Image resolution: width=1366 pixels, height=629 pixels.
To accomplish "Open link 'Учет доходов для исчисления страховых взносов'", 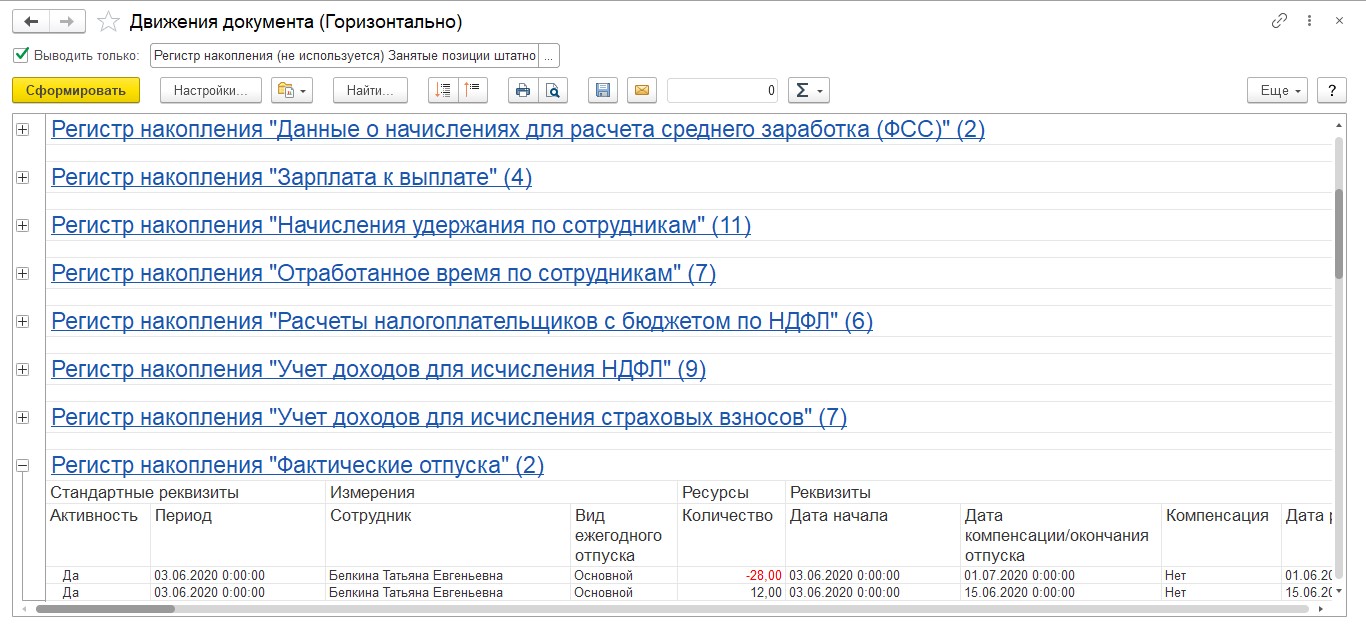I will 449,417.
